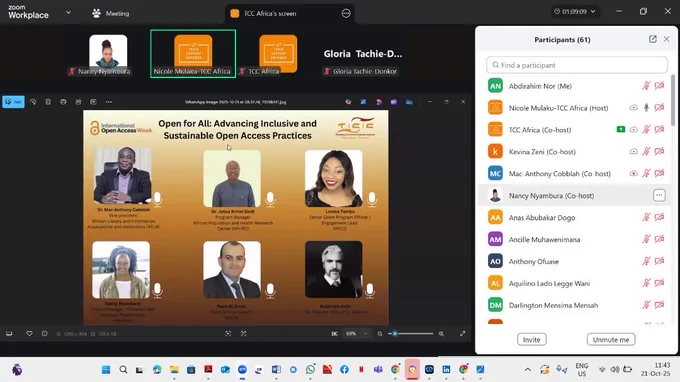Open the Zoom Workplace dropdown arrow
The width and height of the screenshot is (680, 382).
[x=68, y=13]
